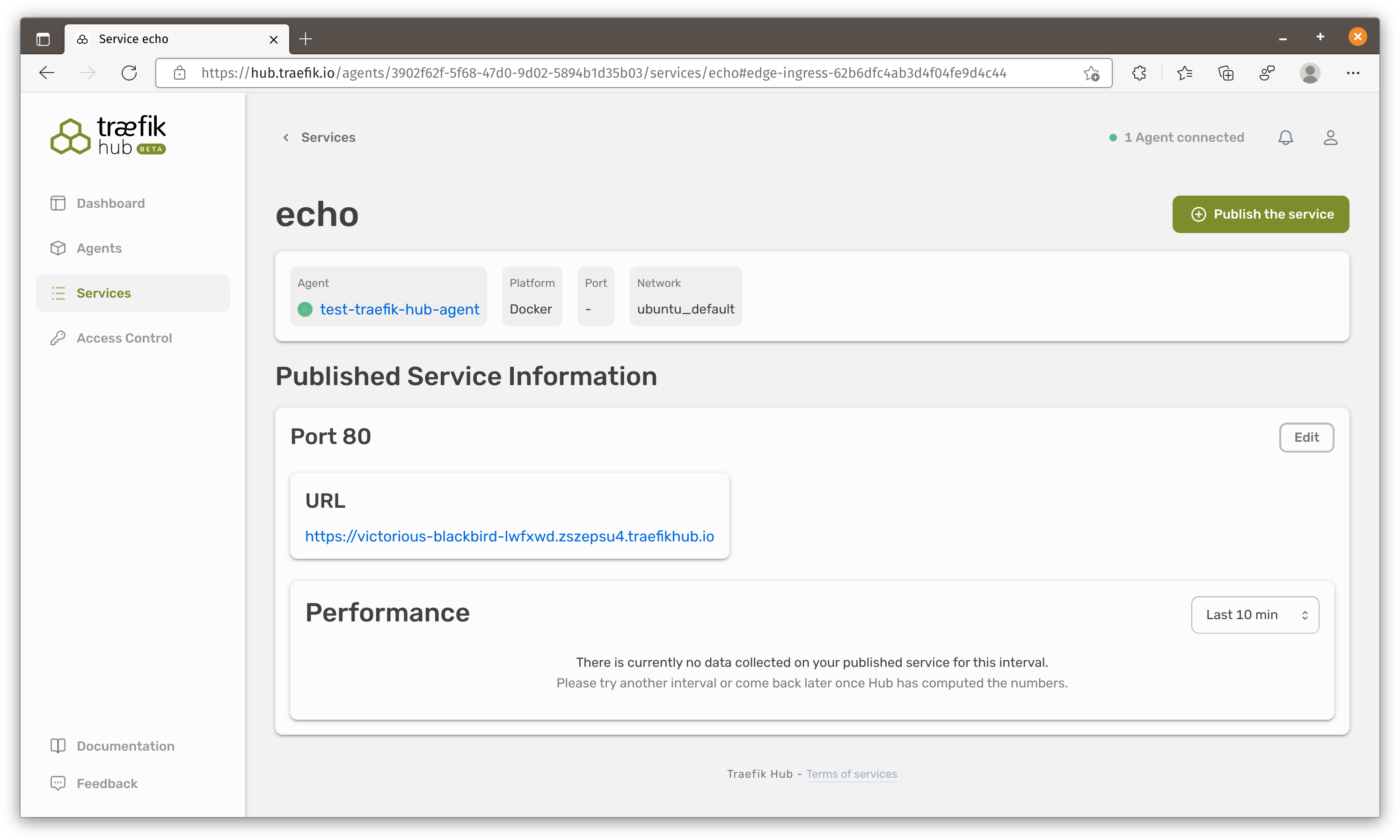Open browser Settings and more menu
This screenshot has height=840, width=1400.
pyautogui.click(x=1352, y=73)
